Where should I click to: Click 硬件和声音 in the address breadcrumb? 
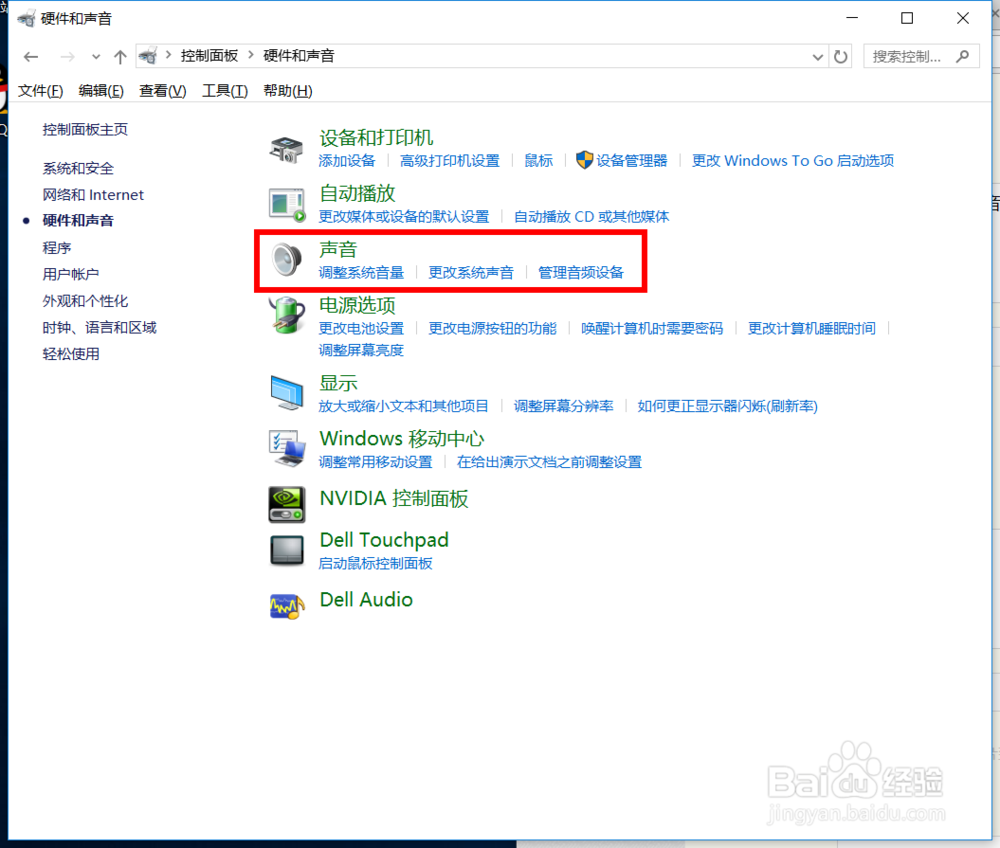[298, 56]
